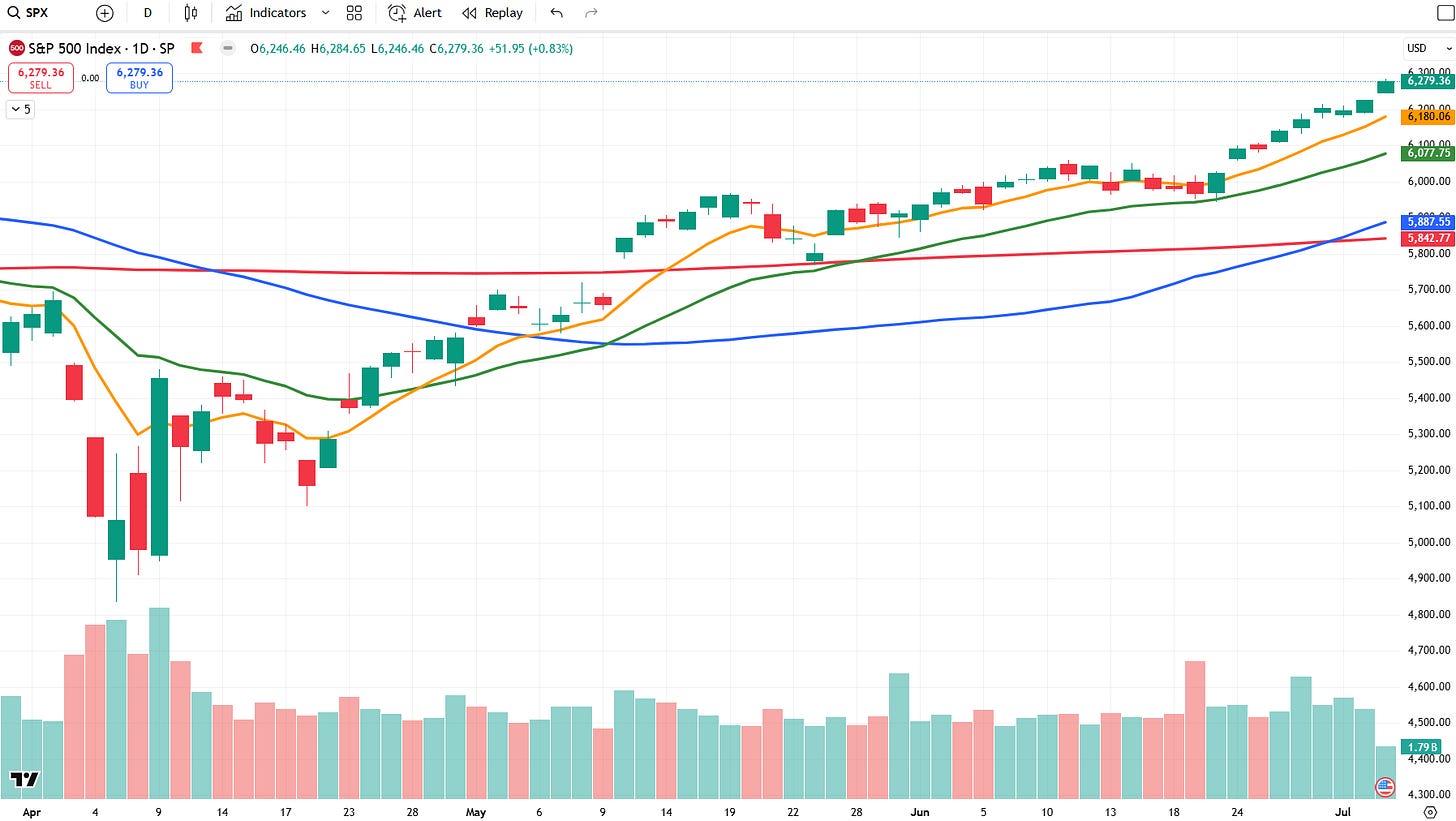This screenshot has width=1456, height=821.
Task: Redo the last undone action
Action: (591, 13)
